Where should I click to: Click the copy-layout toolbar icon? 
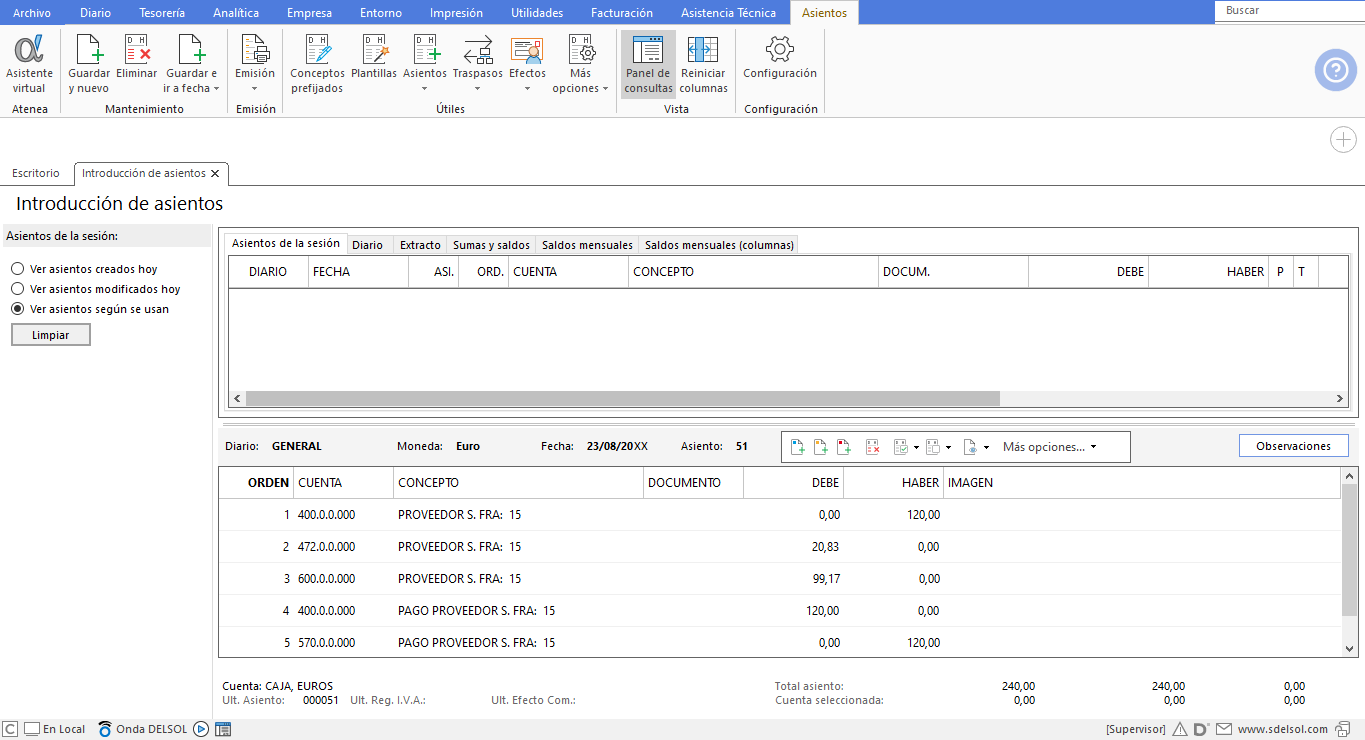point(932,447)
